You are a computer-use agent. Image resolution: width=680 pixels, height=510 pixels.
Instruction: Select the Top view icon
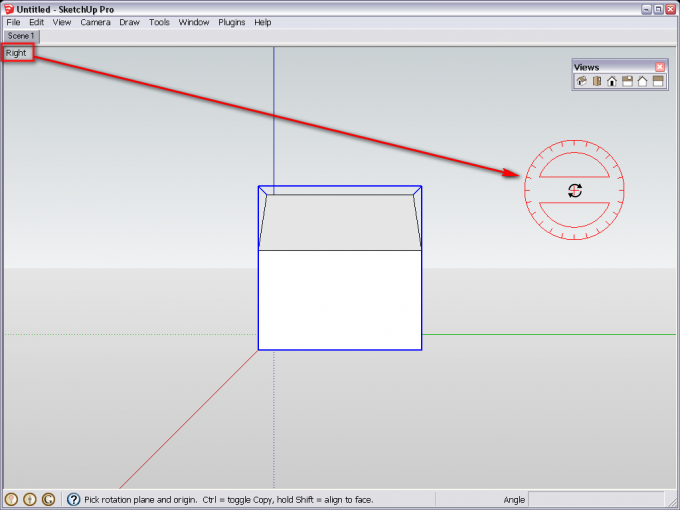tap(596, 82)
